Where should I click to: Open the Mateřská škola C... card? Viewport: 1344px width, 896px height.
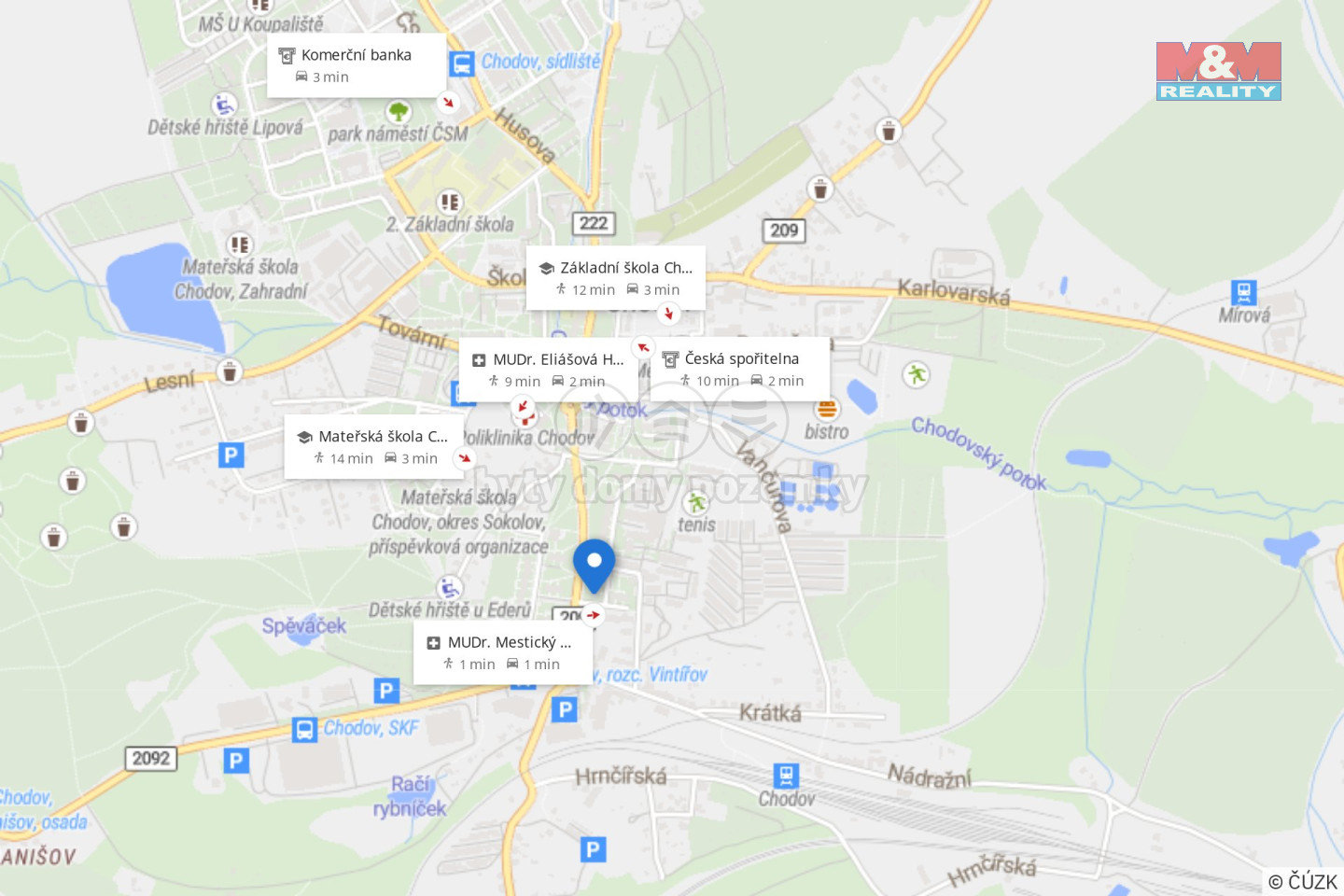point(373,447)
